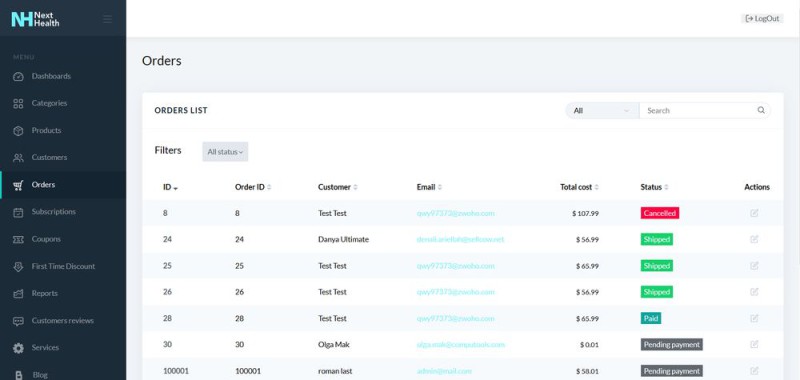Click the Coupons ticket icon

pos(18,240)
